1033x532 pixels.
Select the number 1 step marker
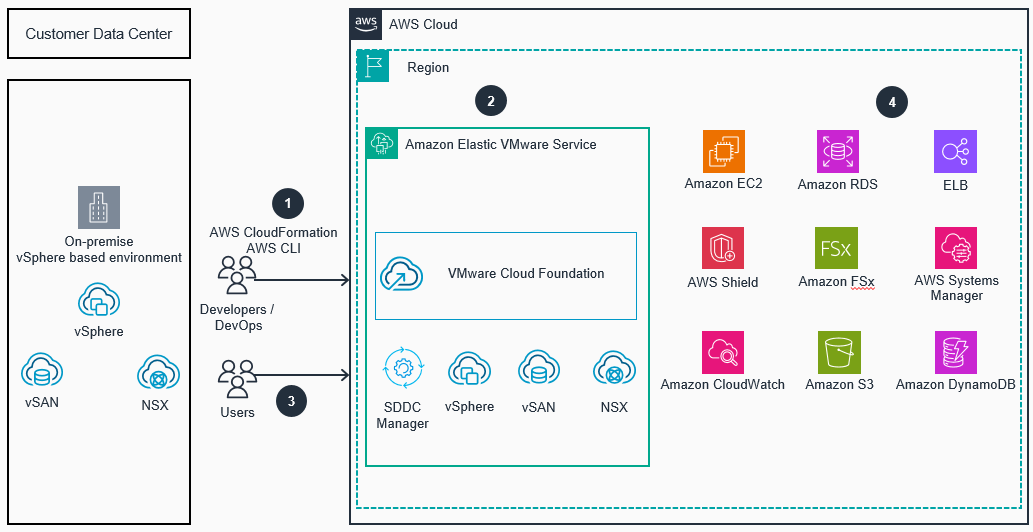[288, 204]
